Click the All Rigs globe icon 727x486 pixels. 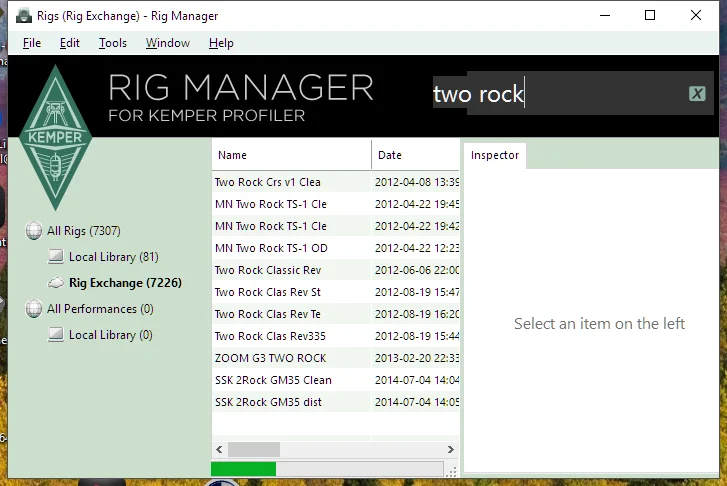(34, 232)
